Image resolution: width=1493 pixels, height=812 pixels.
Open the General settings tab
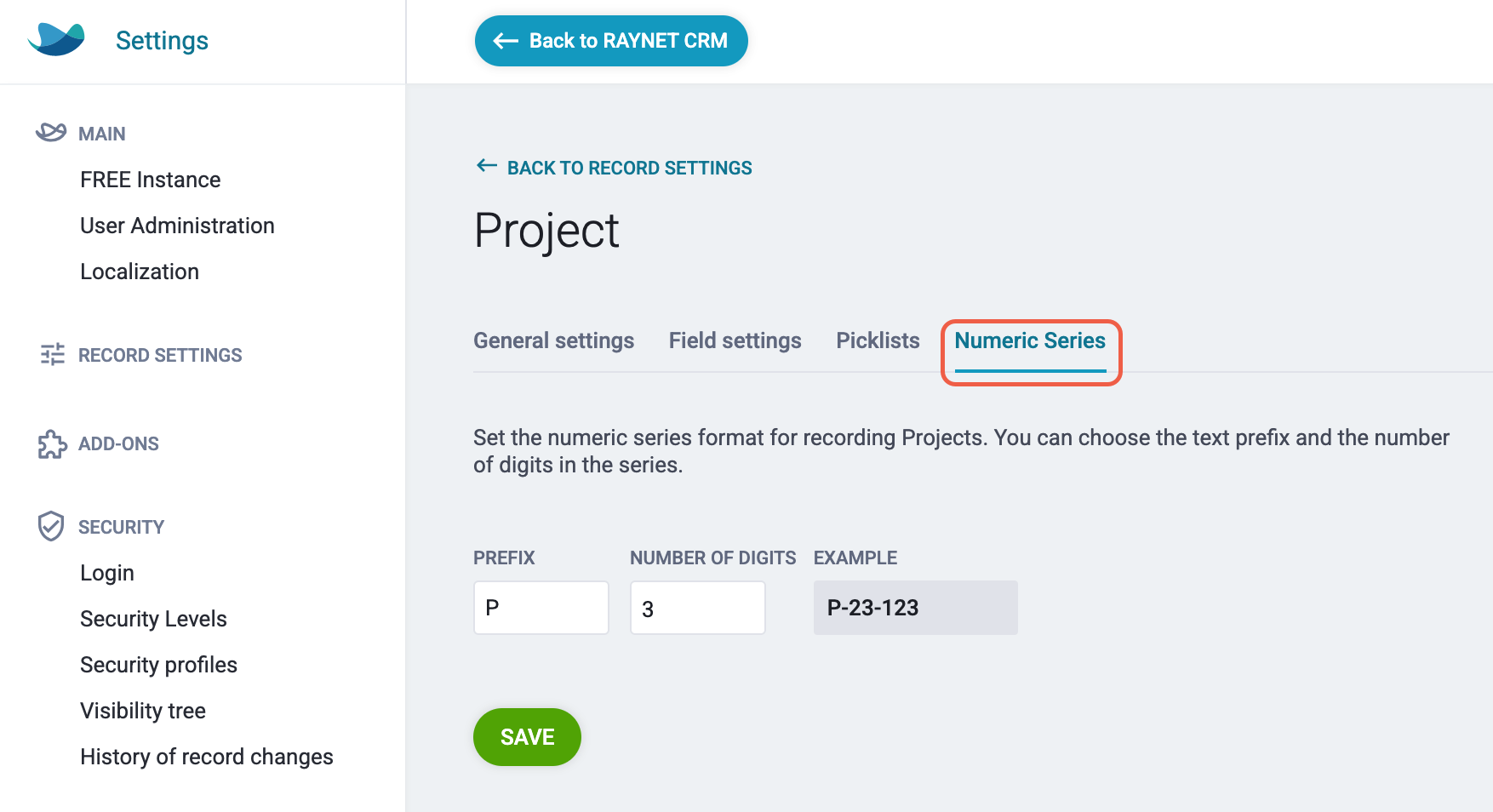[x=553, y=340]
